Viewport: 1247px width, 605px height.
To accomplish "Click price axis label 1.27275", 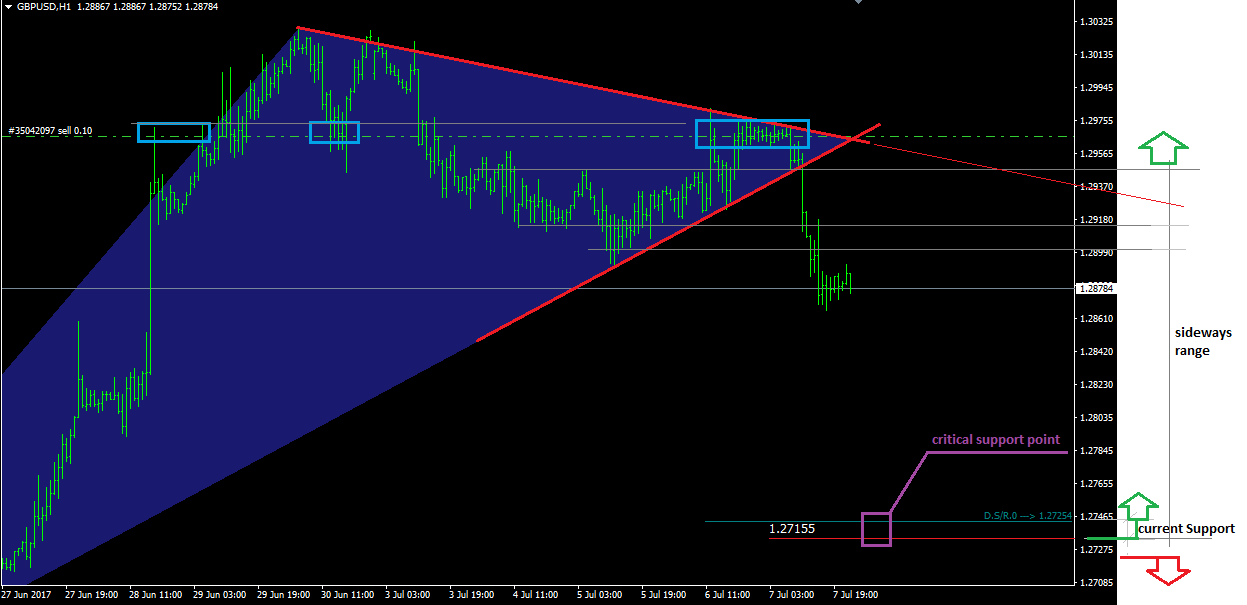I will 1097,549.
